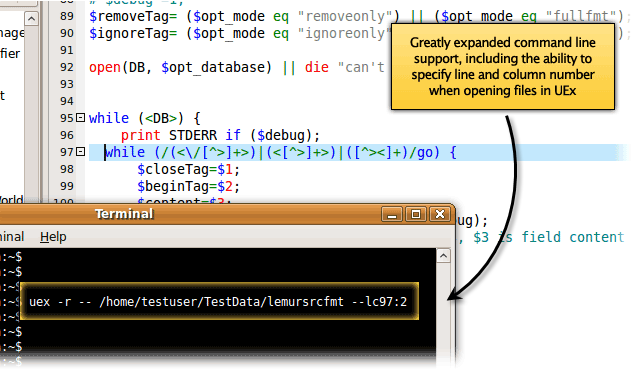Minimize the Terminal window
Screen dimensions: 637x372
[x=392, y=214]
